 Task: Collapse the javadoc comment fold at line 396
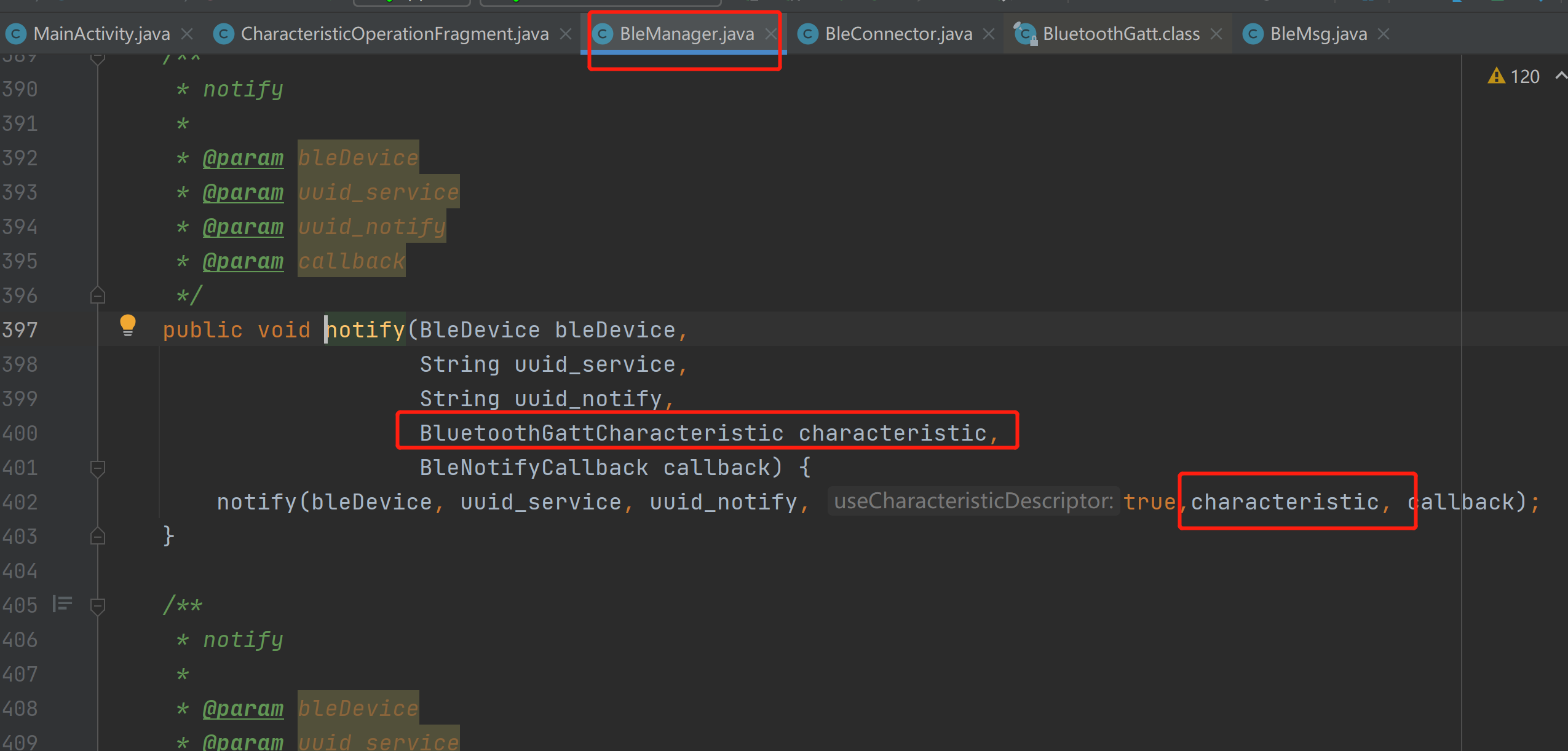pos(98,295)
